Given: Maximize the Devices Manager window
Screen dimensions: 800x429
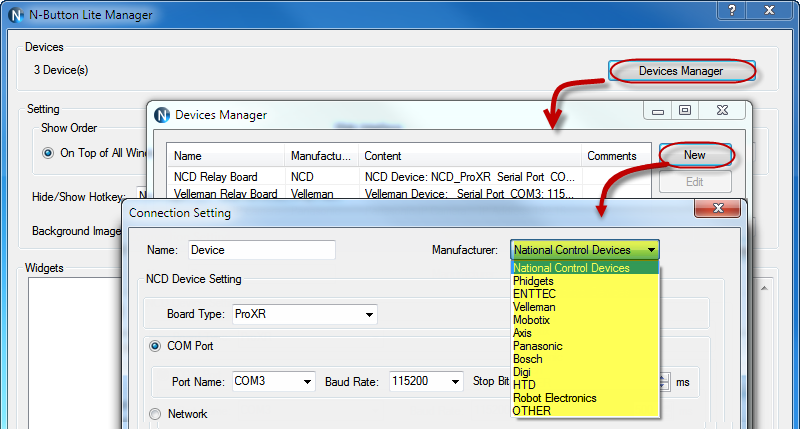Looking at the screenshot, I should coord(685,110).
